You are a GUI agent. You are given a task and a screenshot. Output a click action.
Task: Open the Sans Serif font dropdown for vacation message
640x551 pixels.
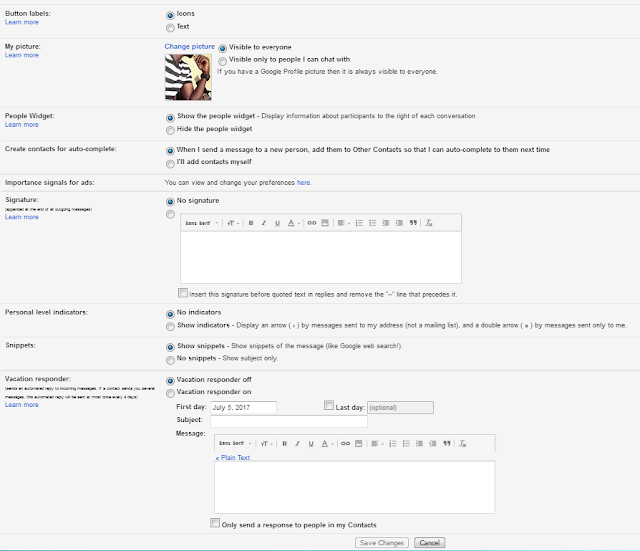(236, 444)
